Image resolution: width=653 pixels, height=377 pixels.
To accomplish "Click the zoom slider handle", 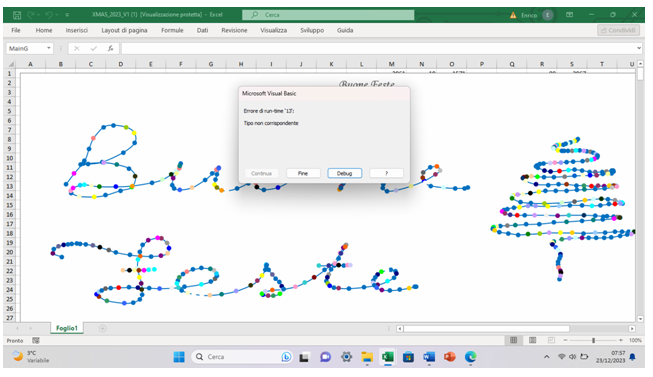I will coord(593,340).
